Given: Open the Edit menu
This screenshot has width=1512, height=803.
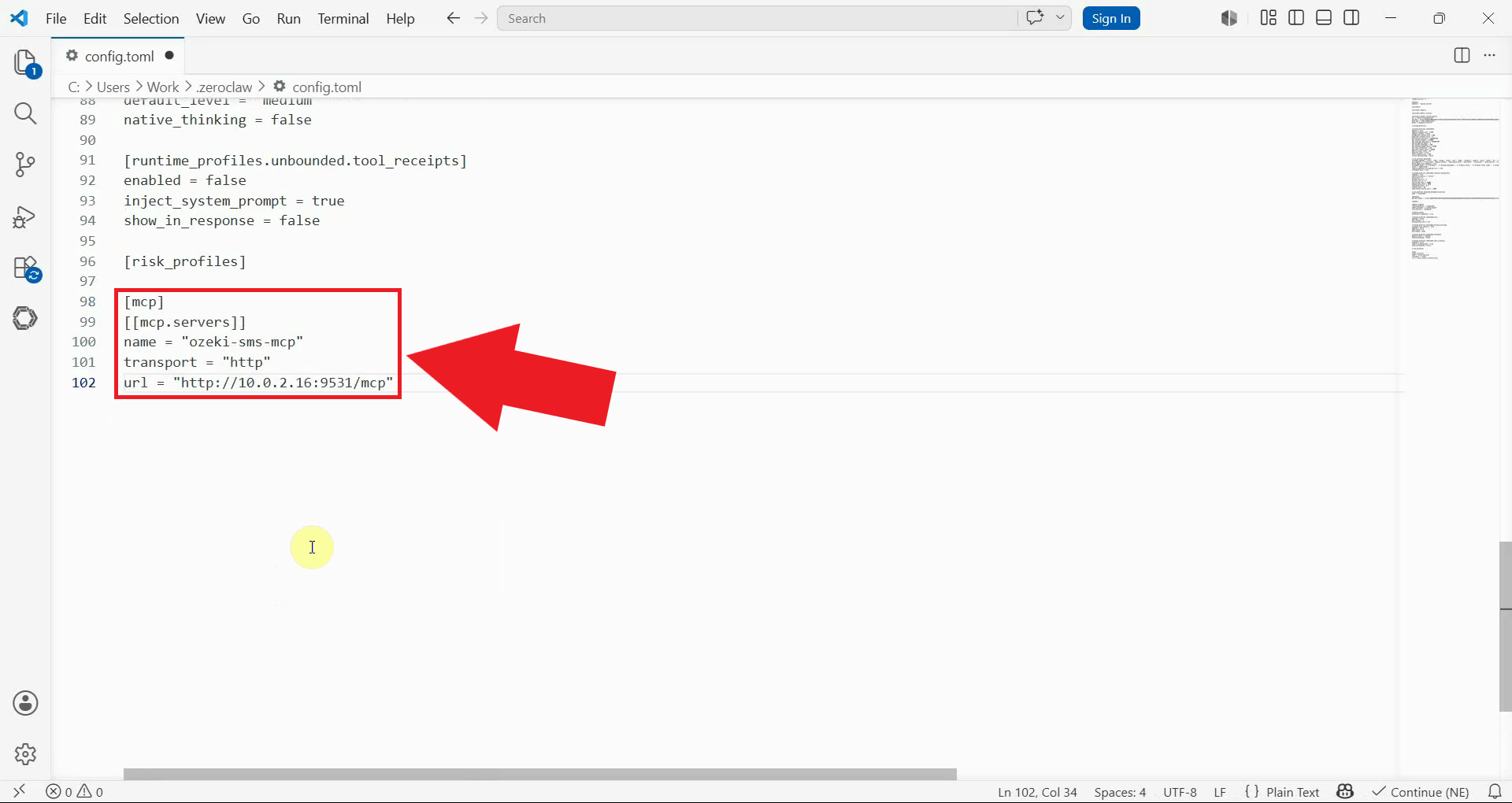Looking at the screenshot, I should (x=94, y=18).
